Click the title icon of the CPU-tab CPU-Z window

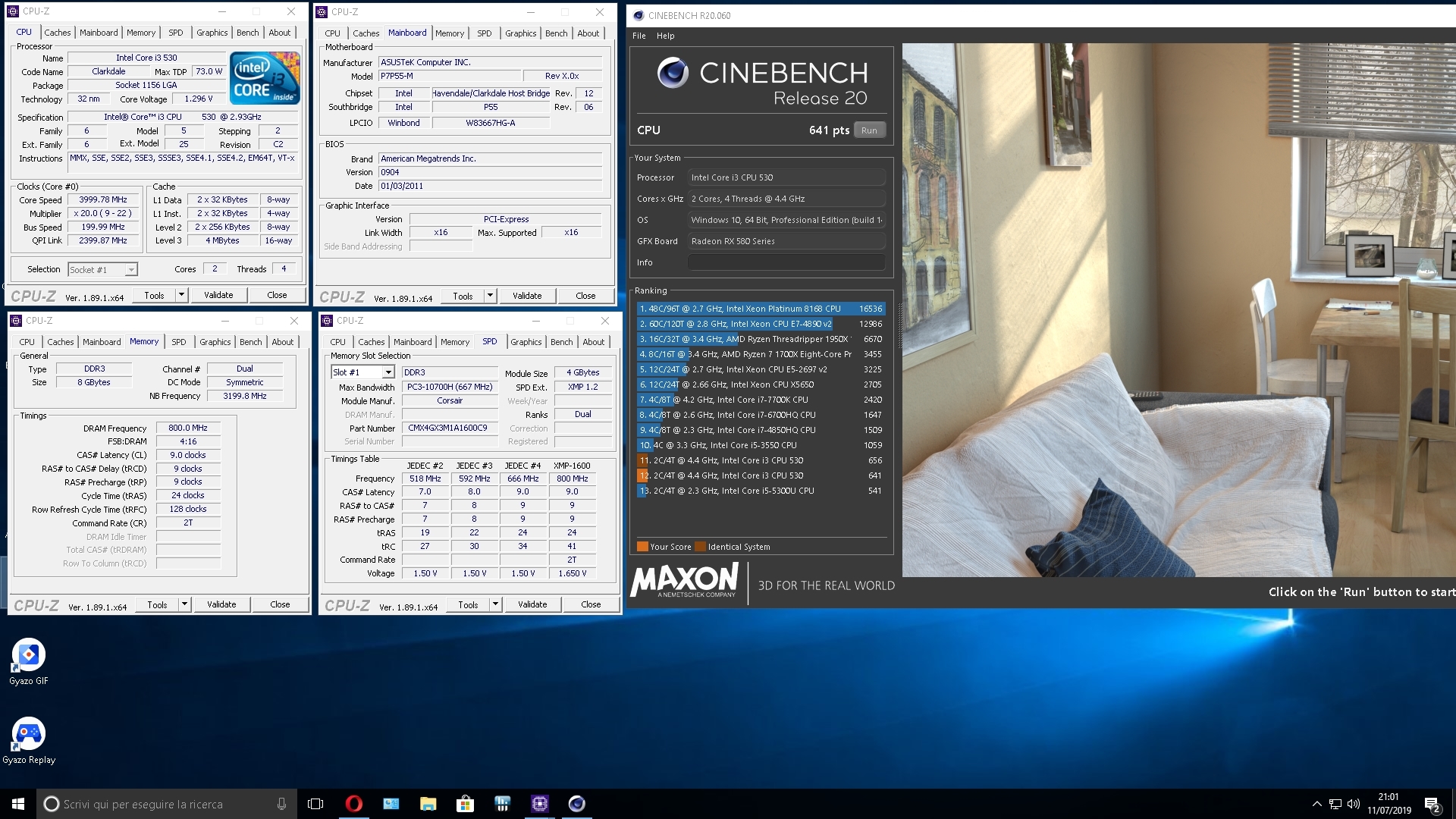(x=13, y=11)
